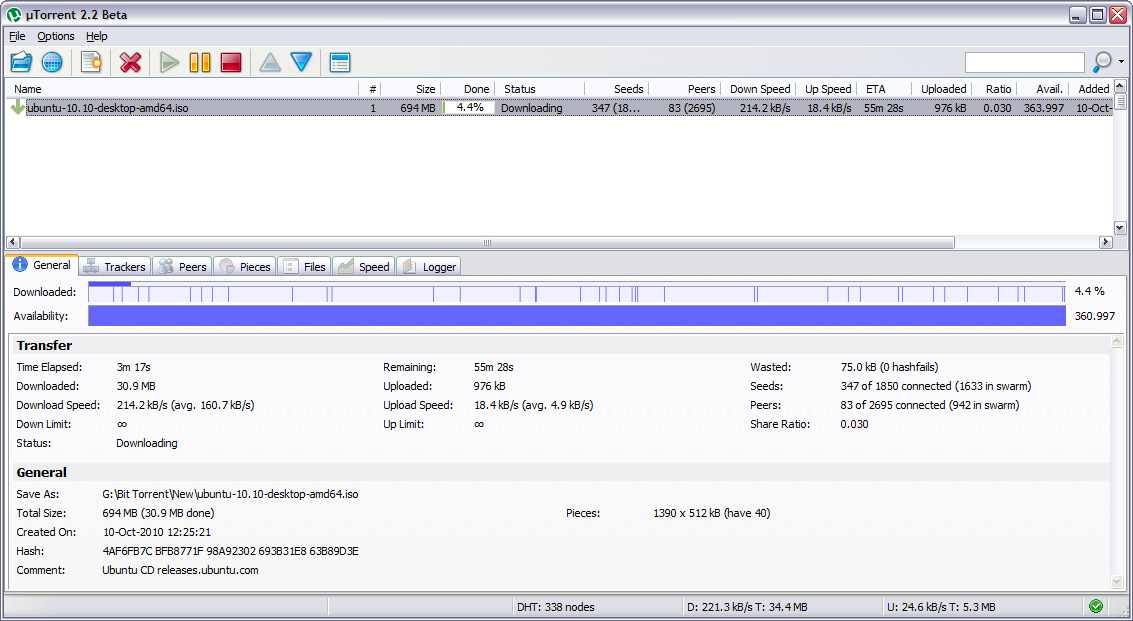Click the Move Up Queue arrow icon
This screenshot has width=1133, height=621.
click(270, 62)
